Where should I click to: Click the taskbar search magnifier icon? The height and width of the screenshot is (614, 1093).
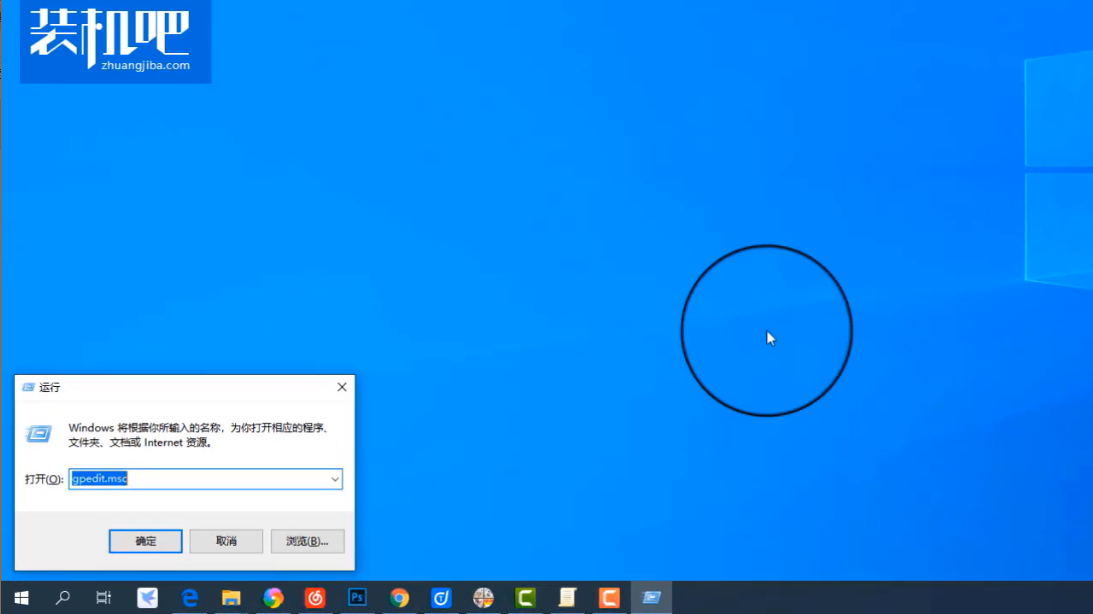(x=63, y=598)
